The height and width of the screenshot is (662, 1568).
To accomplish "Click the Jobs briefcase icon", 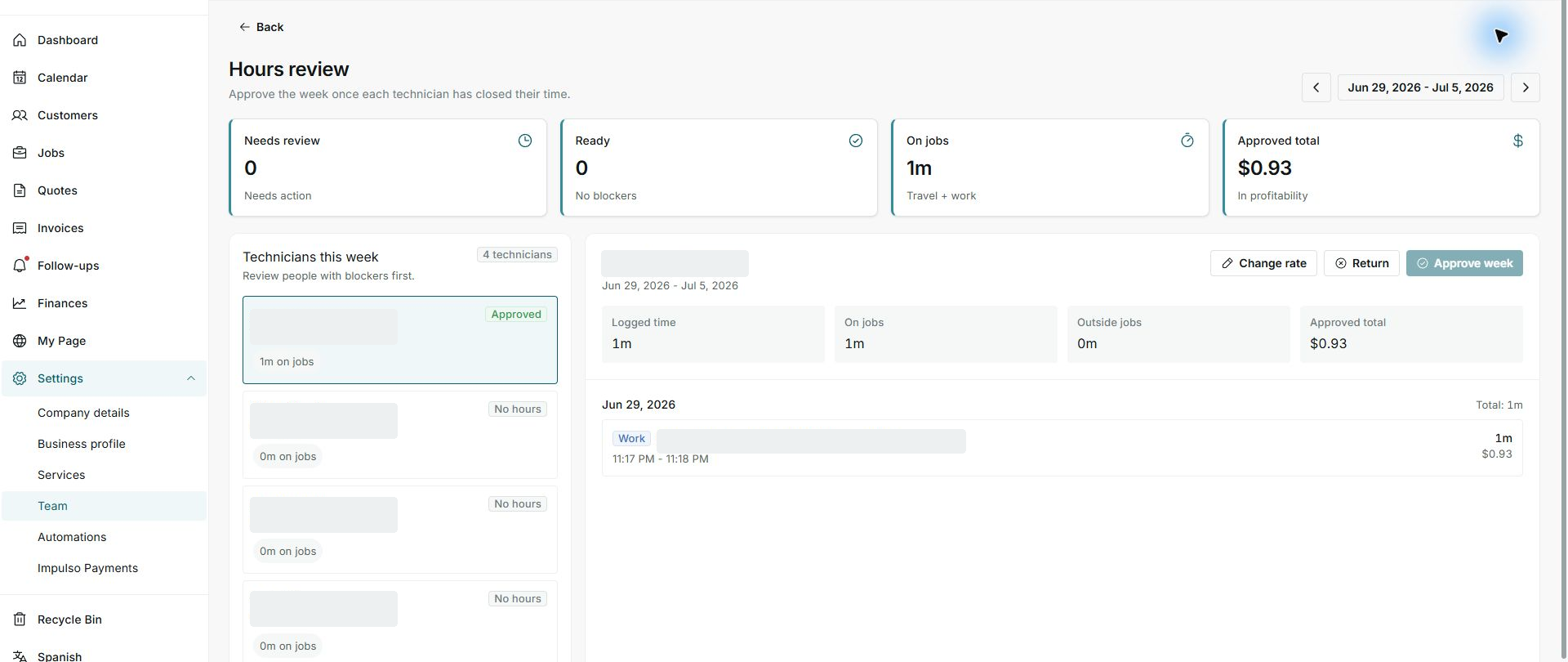I will (x=20, y=153).
